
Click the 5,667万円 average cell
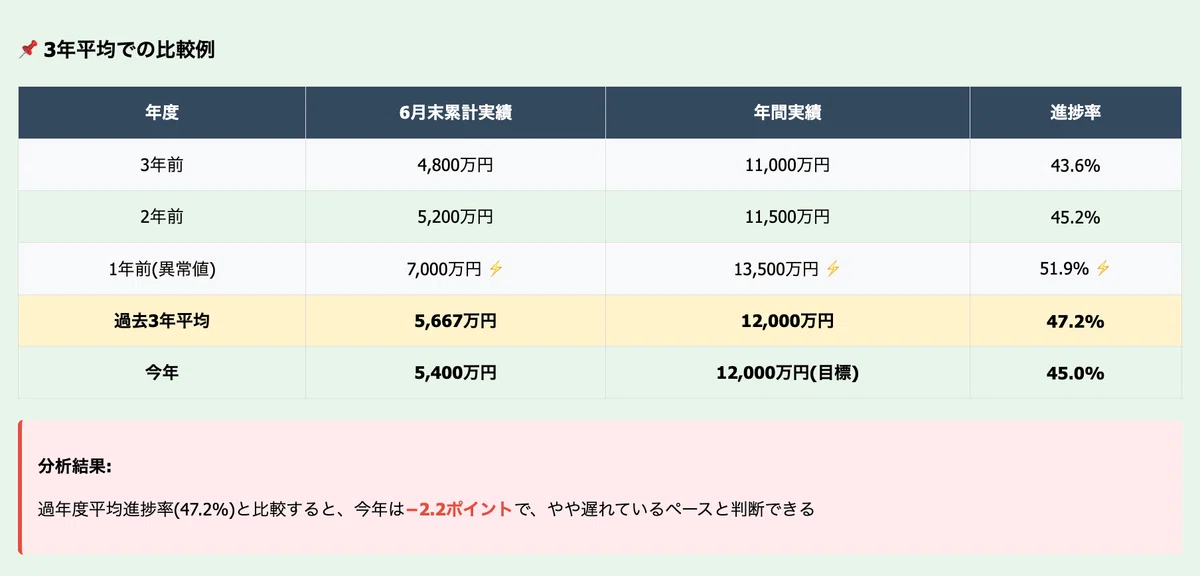coord(455,321)
